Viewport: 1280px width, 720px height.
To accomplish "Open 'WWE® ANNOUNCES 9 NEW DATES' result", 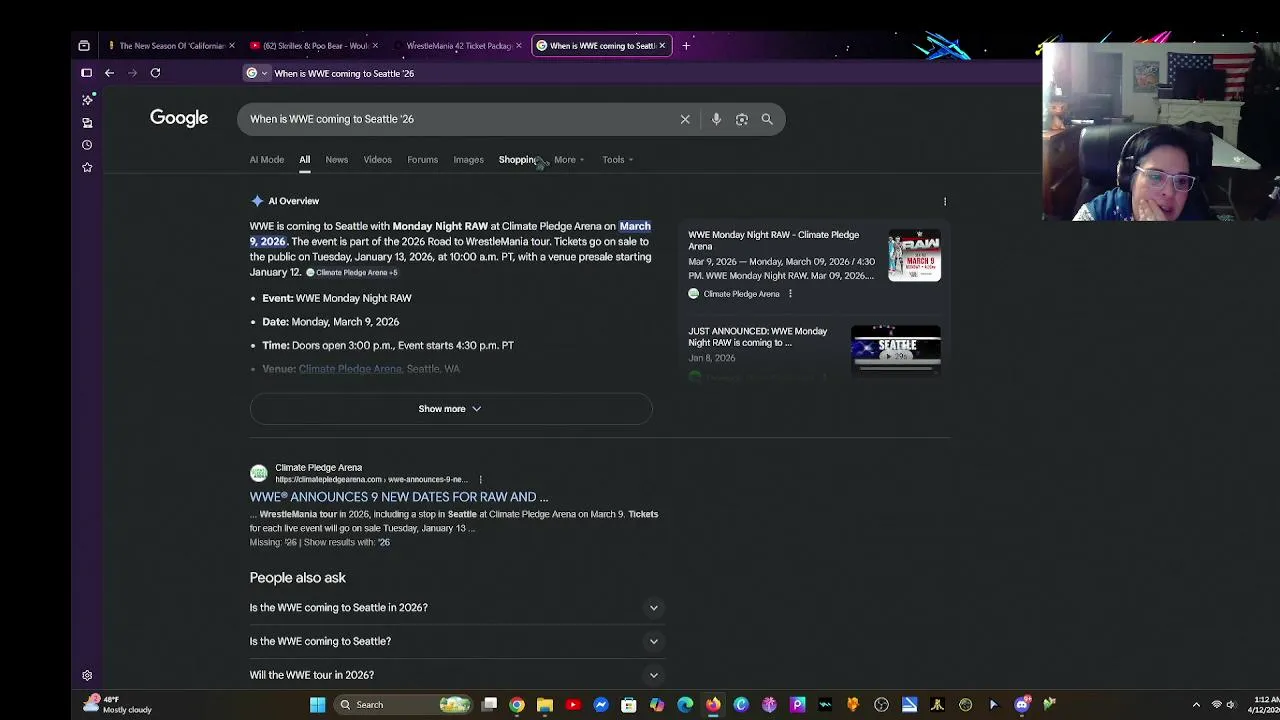I will [x=399, y=497].
